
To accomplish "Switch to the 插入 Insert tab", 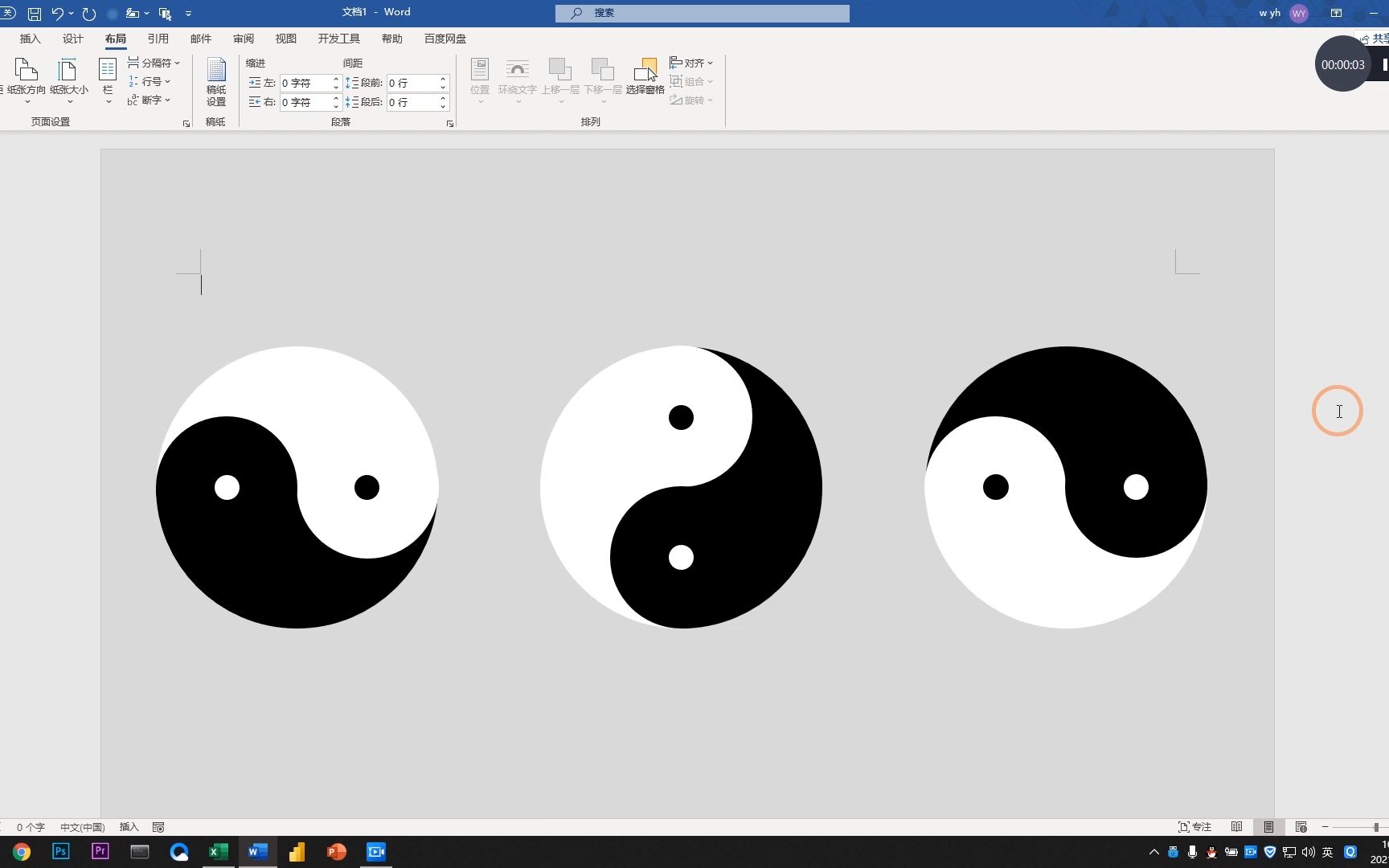I will click(x=30, y=39).
